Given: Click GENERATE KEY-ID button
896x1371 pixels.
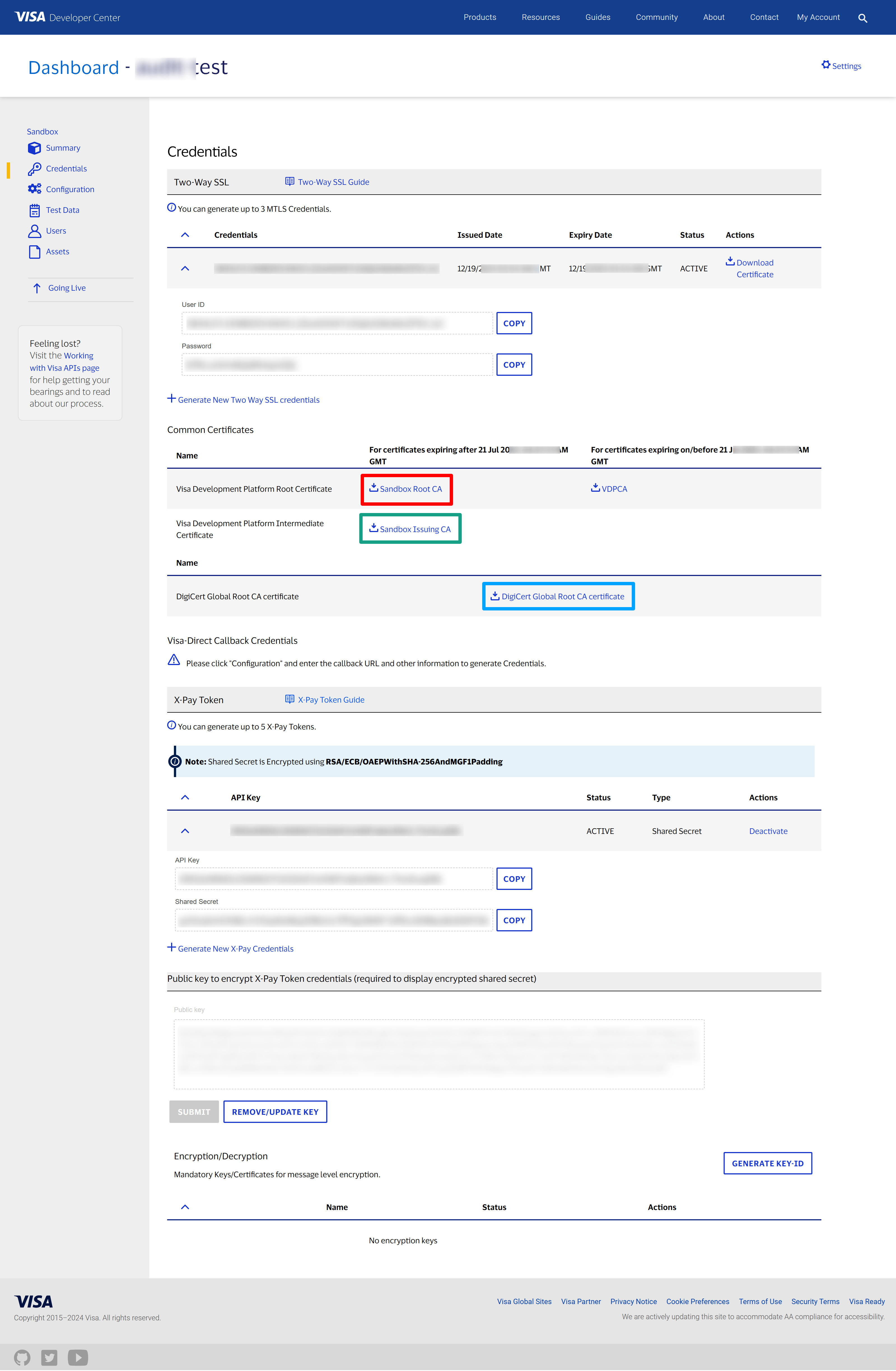Looking at the screenshot, I should (x=767, y=1164).
